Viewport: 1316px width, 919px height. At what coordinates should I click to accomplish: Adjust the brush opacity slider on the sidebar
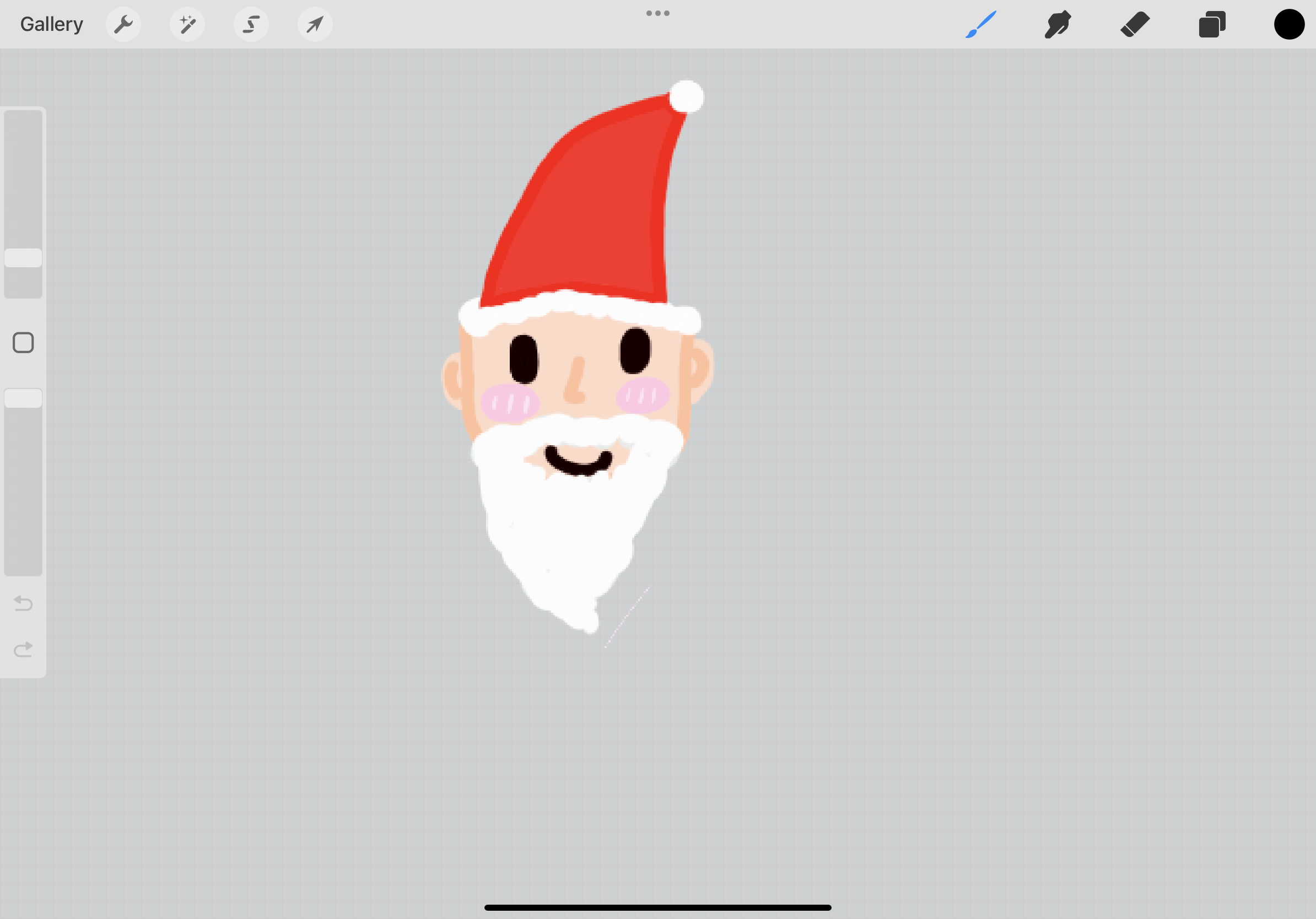click(23, 397)
